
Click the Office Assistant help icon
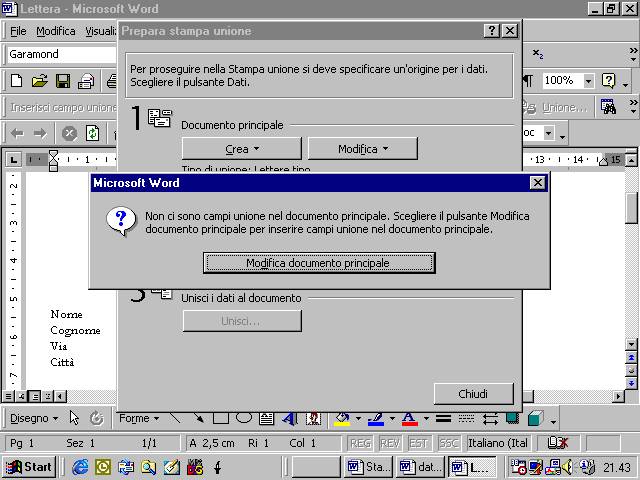click(608, 81)
